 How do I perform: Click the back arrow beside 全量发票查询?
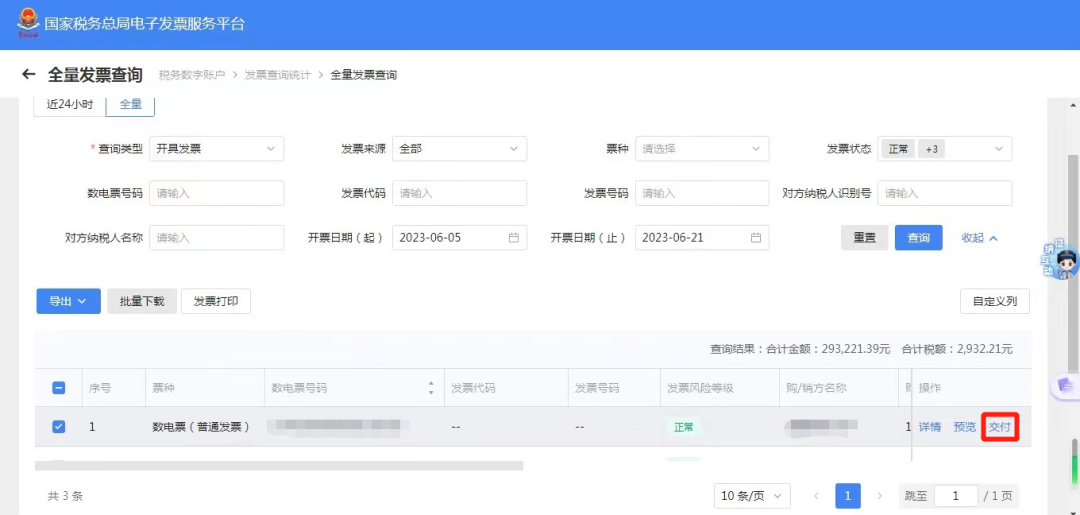(28, 75)
